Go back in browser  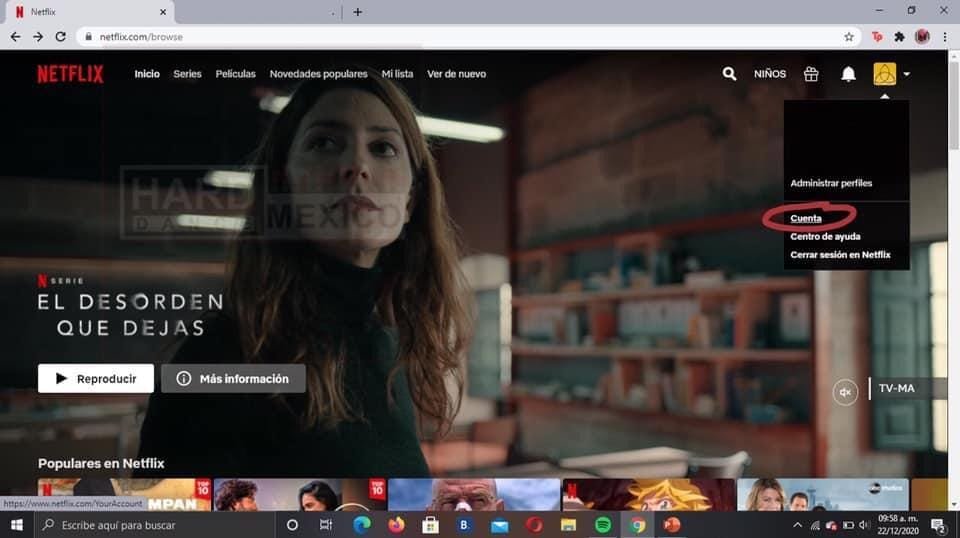15,37
